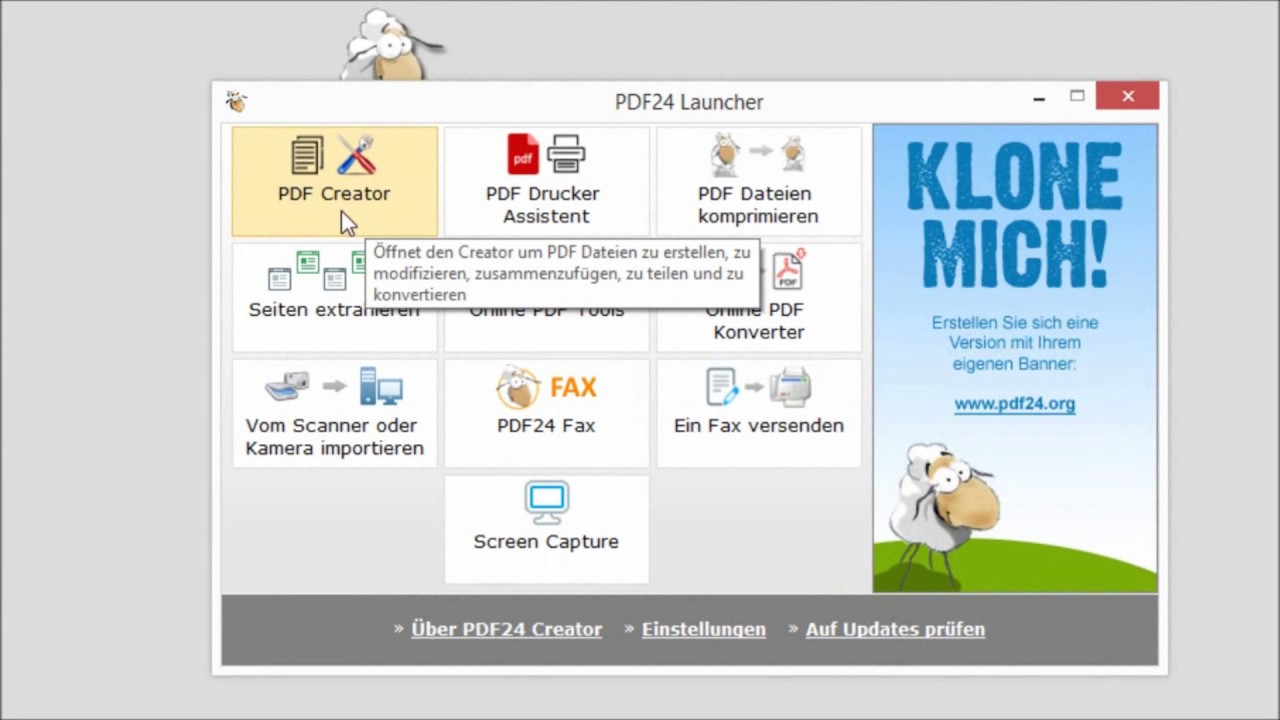The width and height of the screenshot is (1280, 720).
Task: Open Ein Fax versenden tile
Action: tap(758, 413)
